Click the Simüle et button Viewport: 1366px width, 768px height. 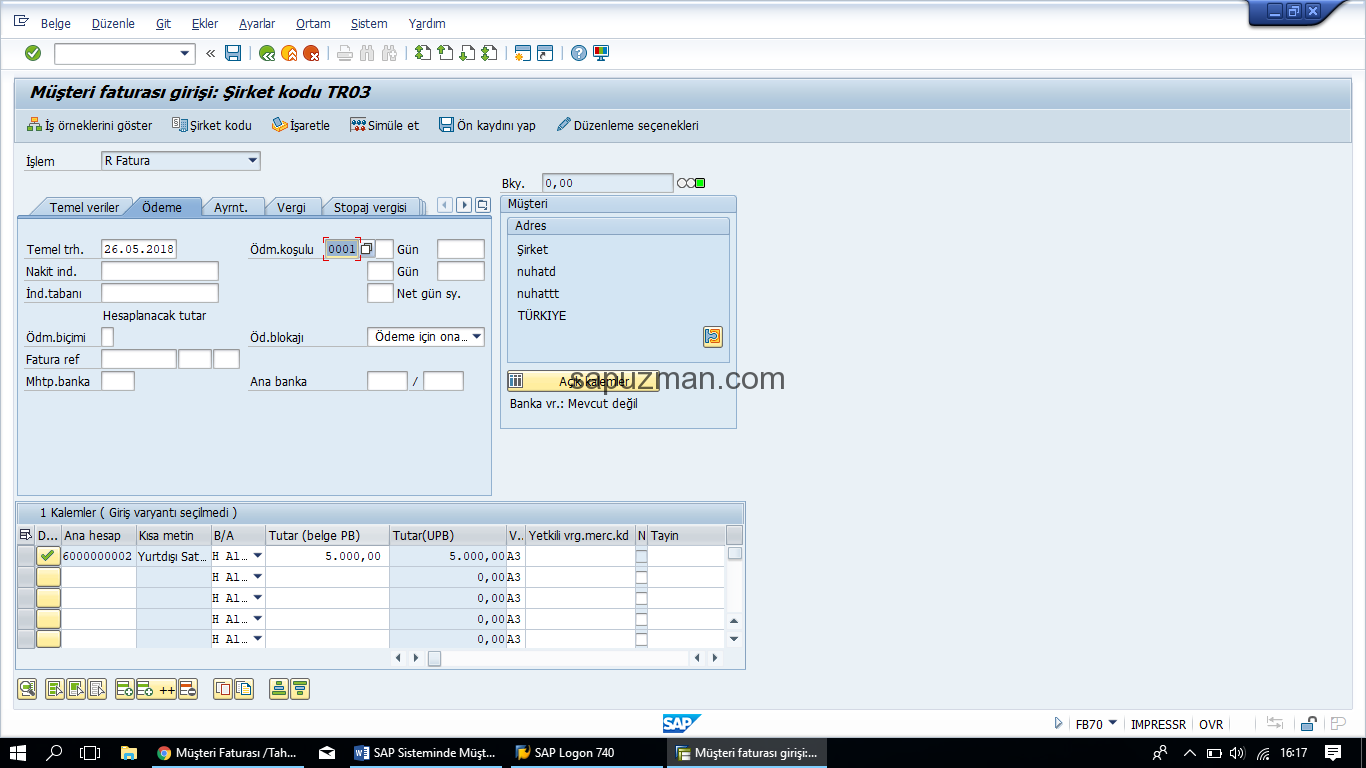[x=385, y=125]
